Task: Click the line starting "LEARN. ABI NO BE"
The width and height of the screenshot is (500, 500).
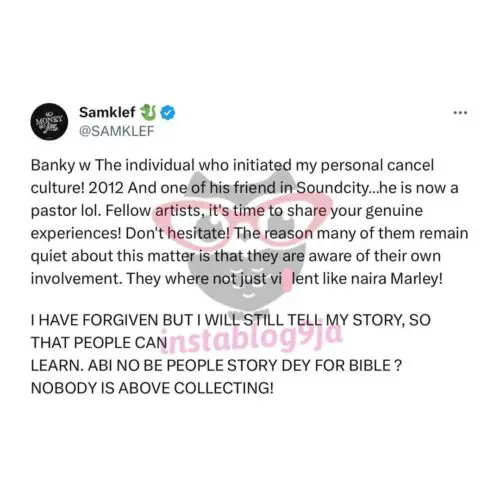Action: click(x=216, y=366)
